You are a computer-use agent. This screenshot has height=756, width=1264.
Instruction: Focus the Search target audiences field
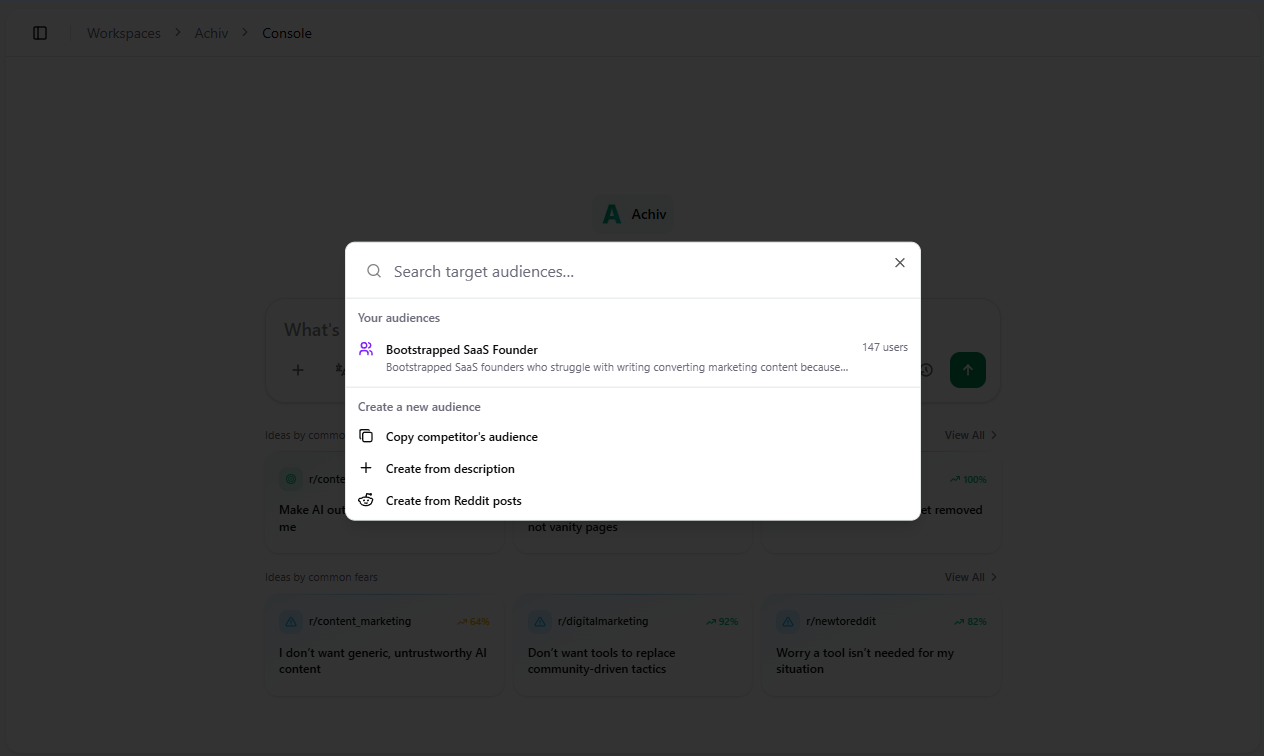[633, 271]
